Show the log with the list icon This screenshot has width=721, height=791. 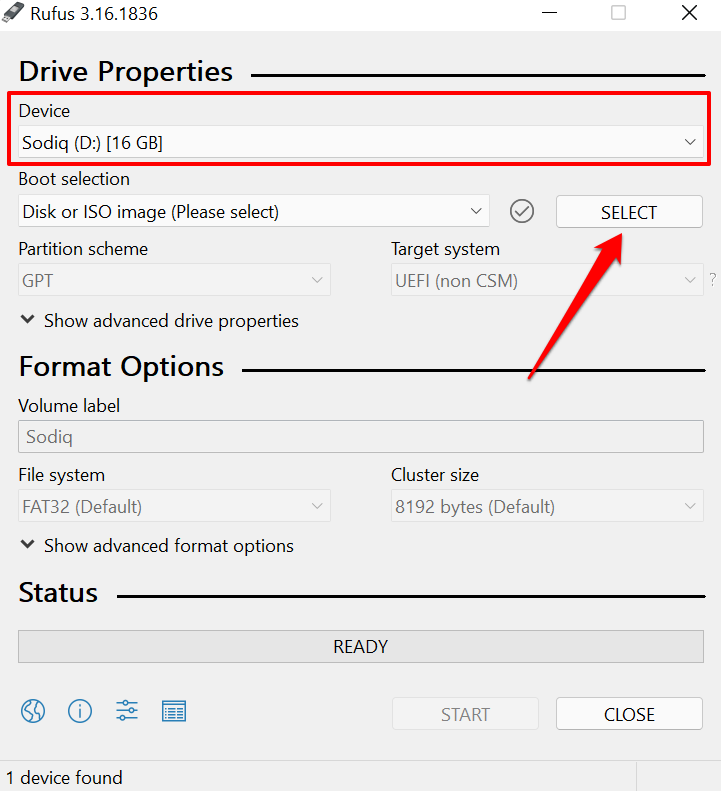(x=174, y=711)
